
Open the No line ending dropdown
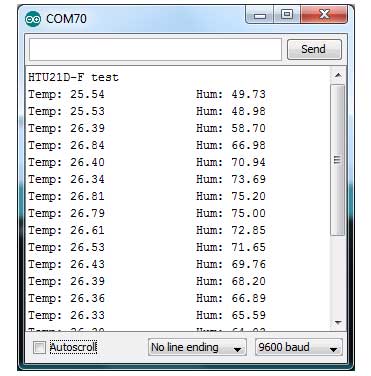coord(197,348)
